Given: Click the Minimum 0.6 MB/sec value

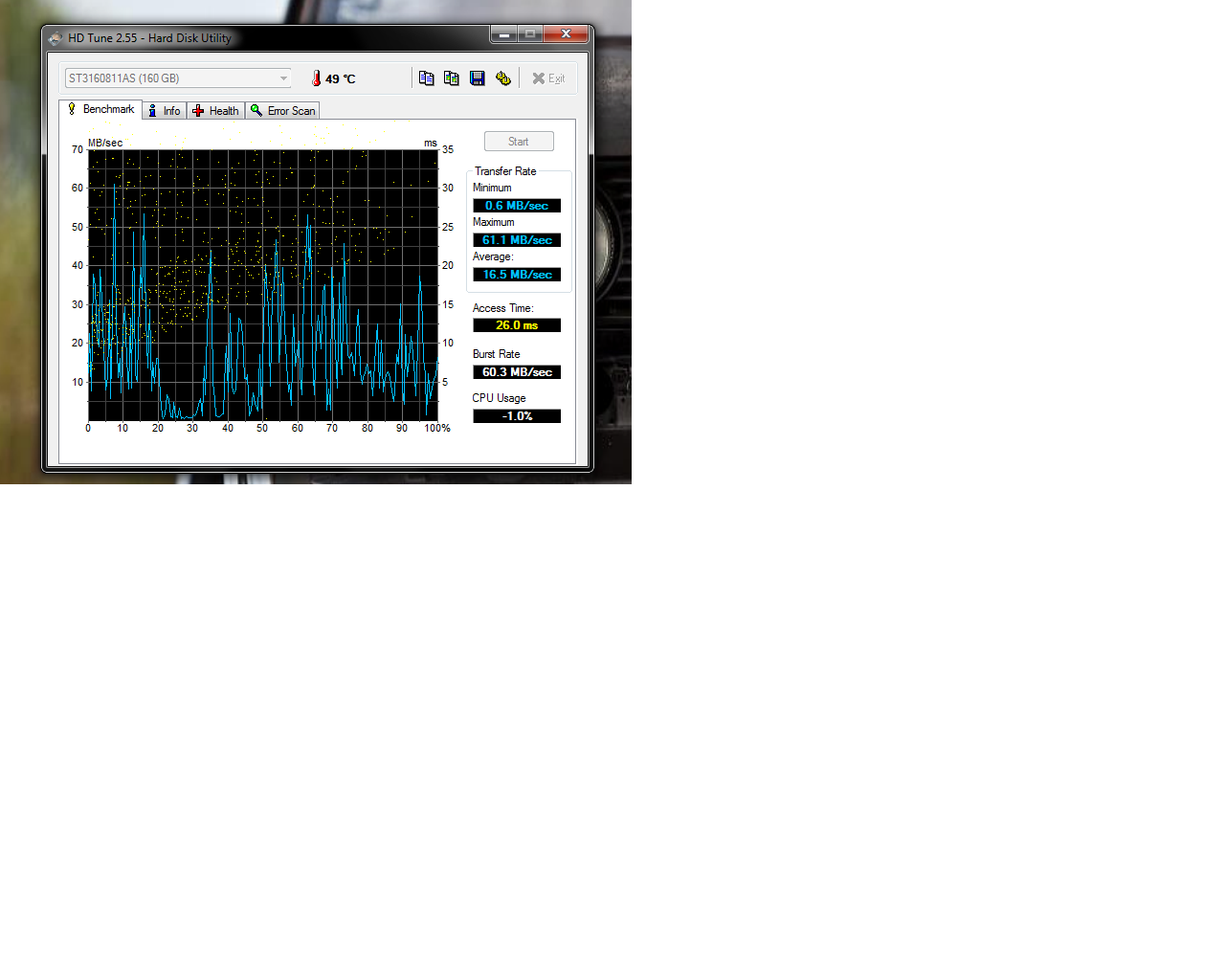Looking at the screenshot, I should pyautogui.click(x=517, y=206).
